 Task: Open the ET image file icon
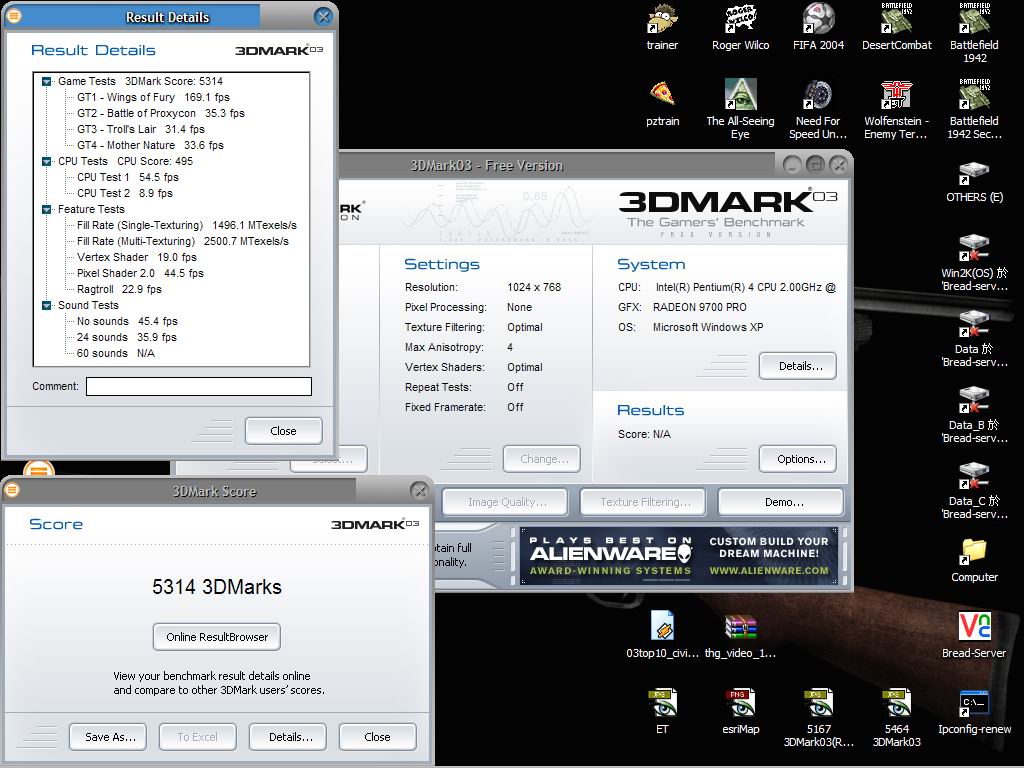tap(662, 712)
